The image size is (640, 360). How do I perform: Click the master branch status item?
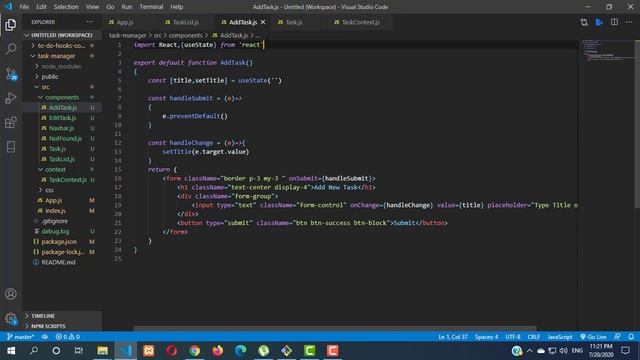coord(20,337)
